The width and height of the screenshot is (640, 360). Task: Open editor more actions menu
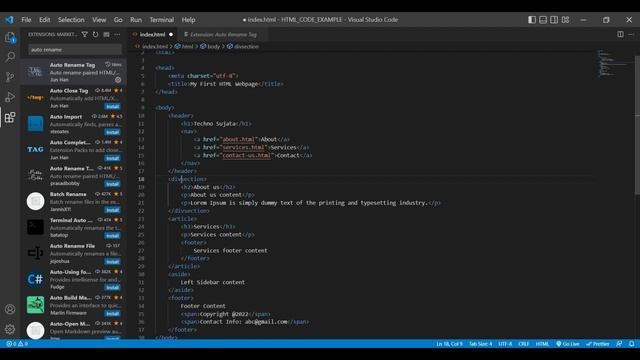(x=631, y=34)
